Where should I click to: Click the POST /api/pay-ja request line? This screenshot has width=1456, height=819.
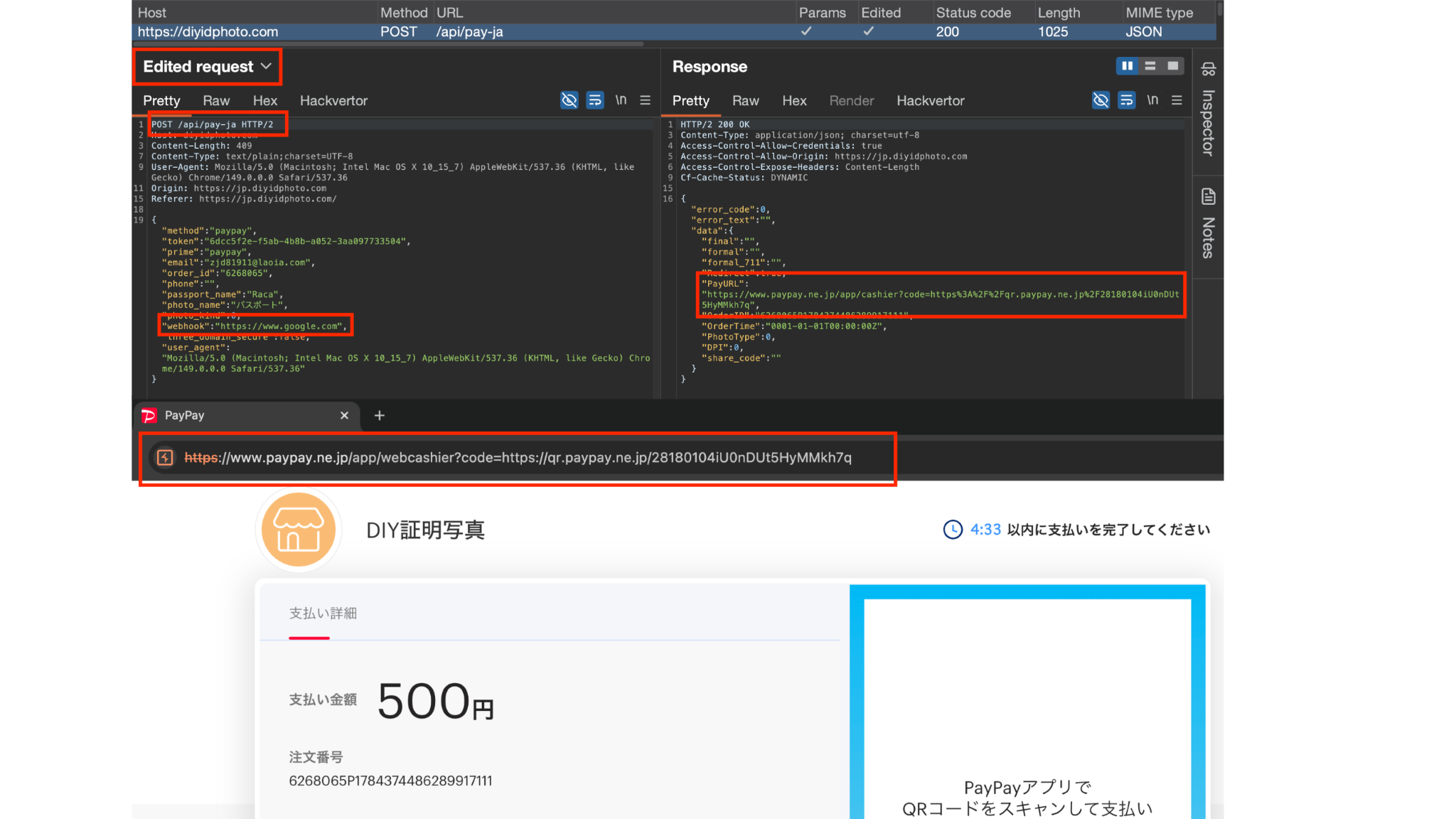212,124
